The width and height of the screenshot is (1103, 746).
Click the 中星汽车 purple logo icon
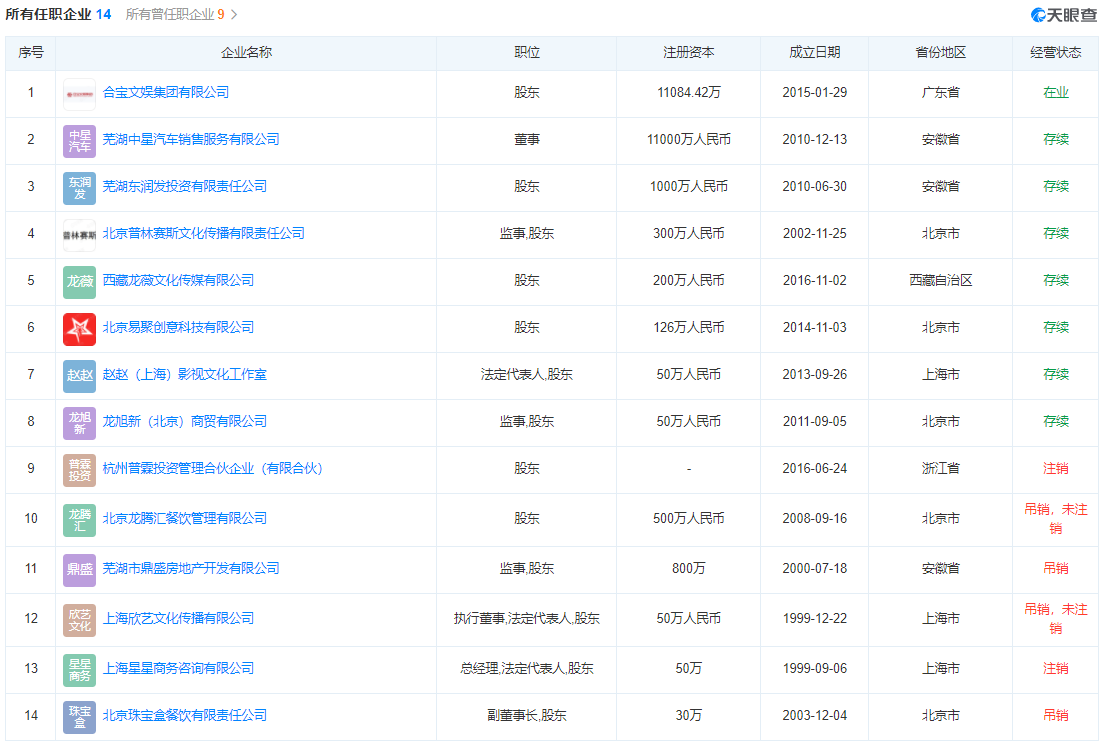pos(79,141)
